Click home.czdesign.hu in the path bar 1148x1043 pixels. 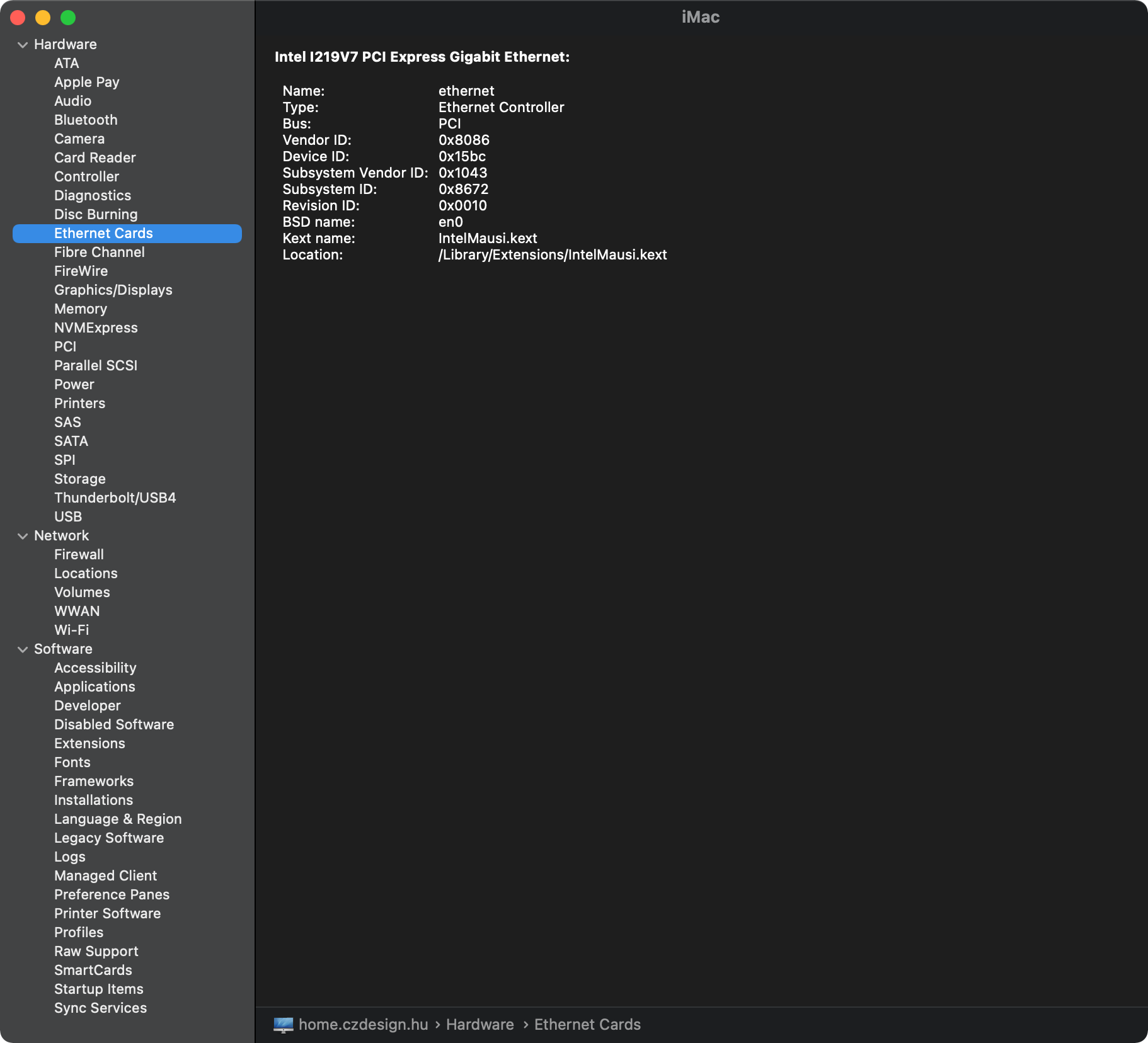point(364,1025)
